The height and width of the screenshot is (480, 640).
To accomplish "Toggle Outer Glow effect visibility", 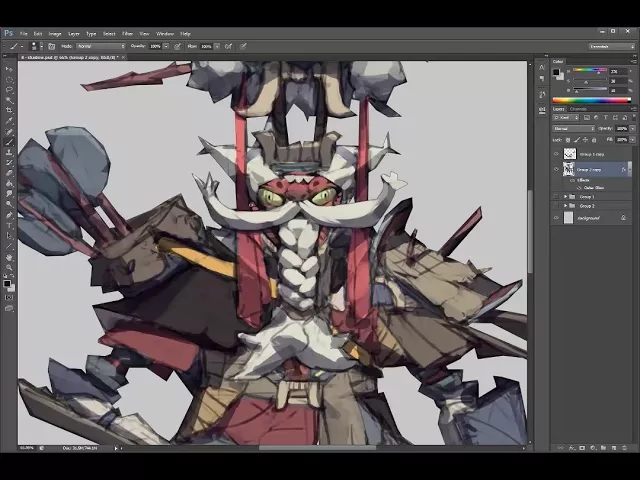I will pyautogui.click(x=579, y=188).
